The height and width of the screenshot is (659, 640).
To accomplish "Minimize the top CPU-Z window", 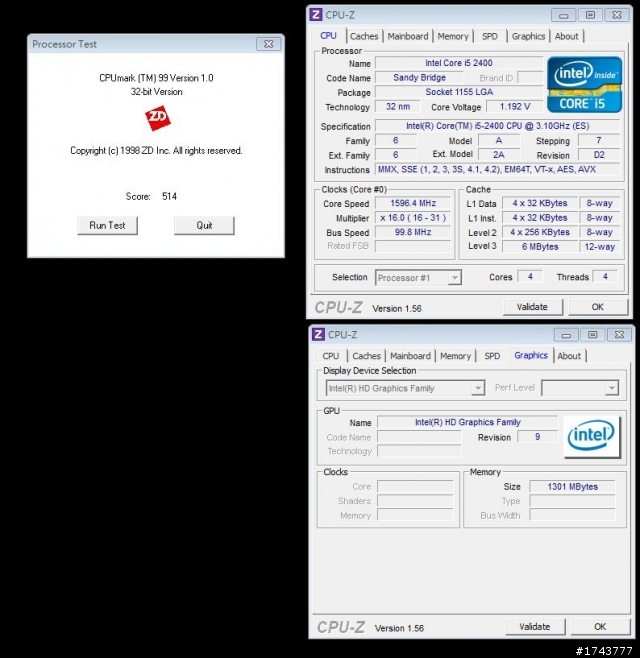I will click(x=564, y=15).
